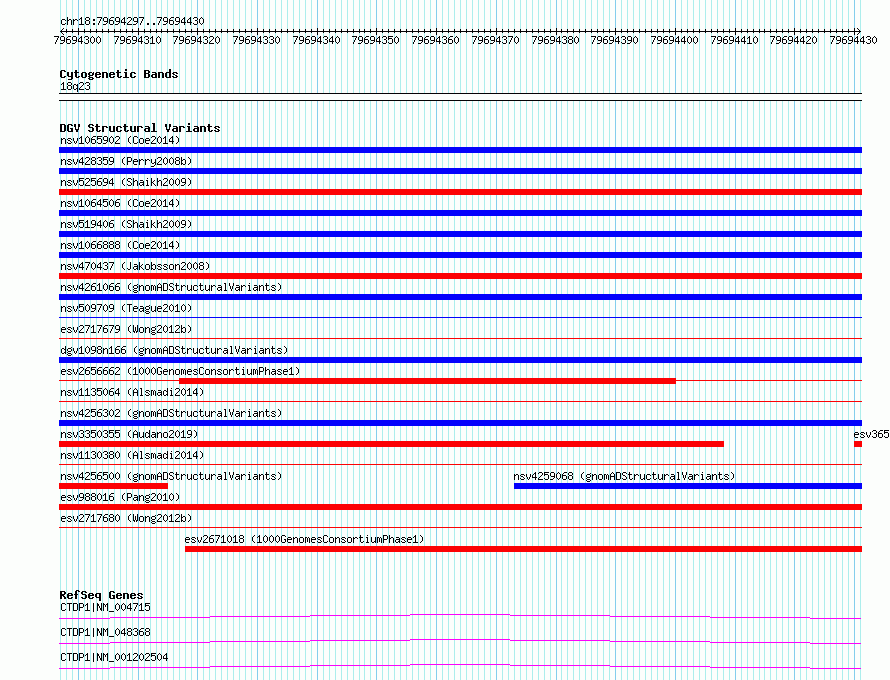
Task: Click ruler position 79694400
Action: coord(674,40)
